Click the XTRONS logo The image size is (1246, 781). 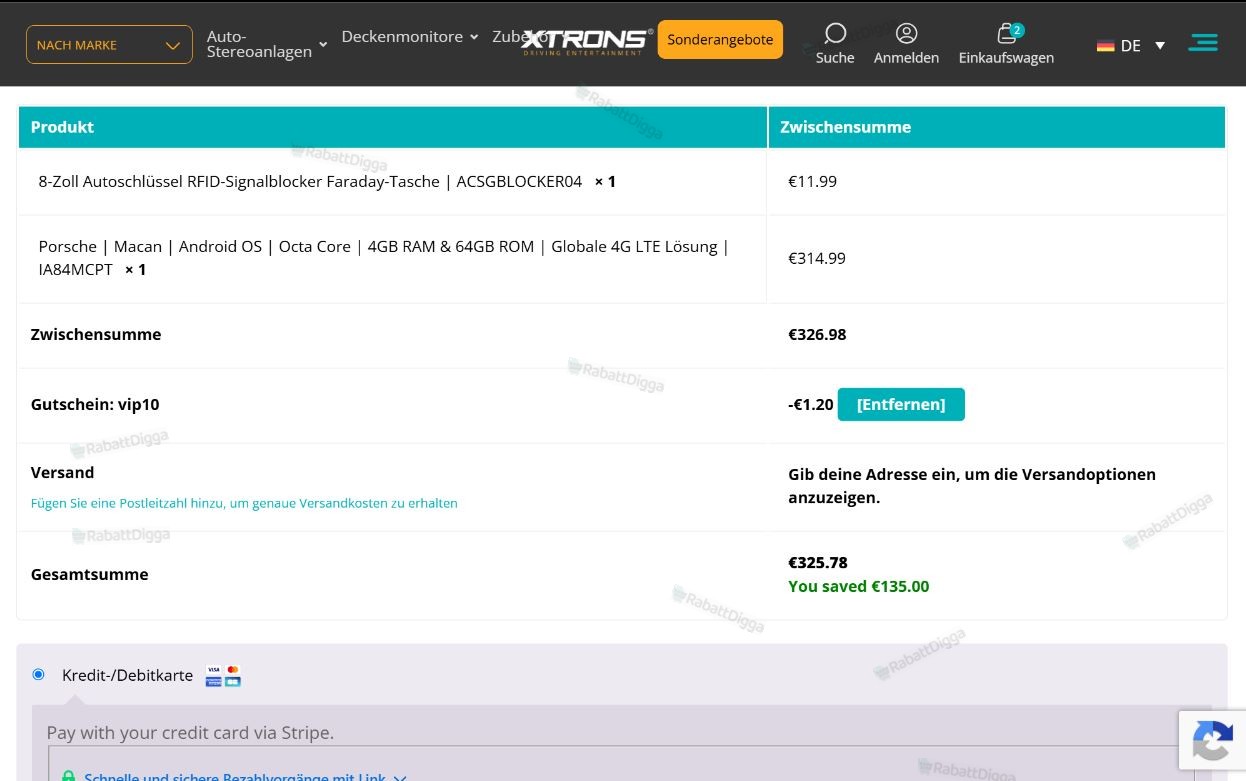pyautogui.click(x=587, y=41)
